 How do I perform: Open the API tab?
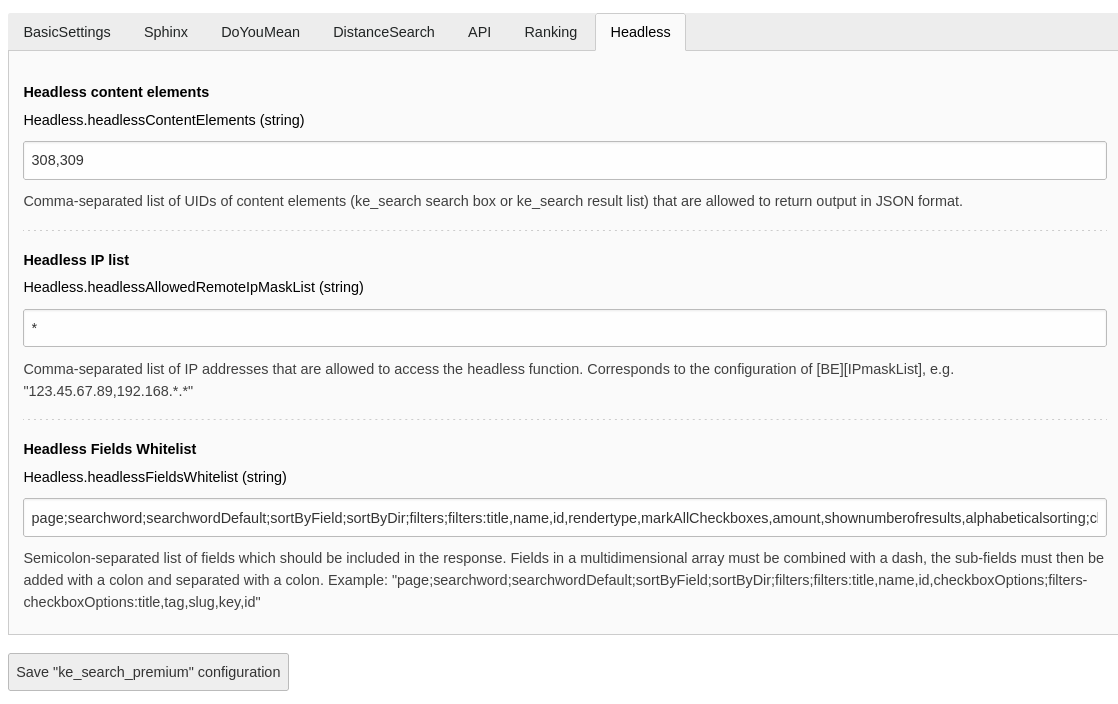click(479, 32)
